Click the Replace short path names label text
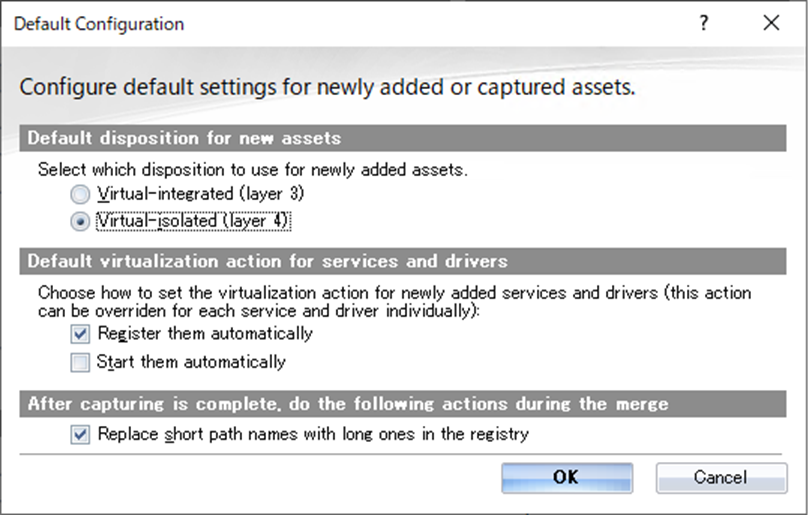The width and height of the screenshot is (809, 515). pos(312,434)
